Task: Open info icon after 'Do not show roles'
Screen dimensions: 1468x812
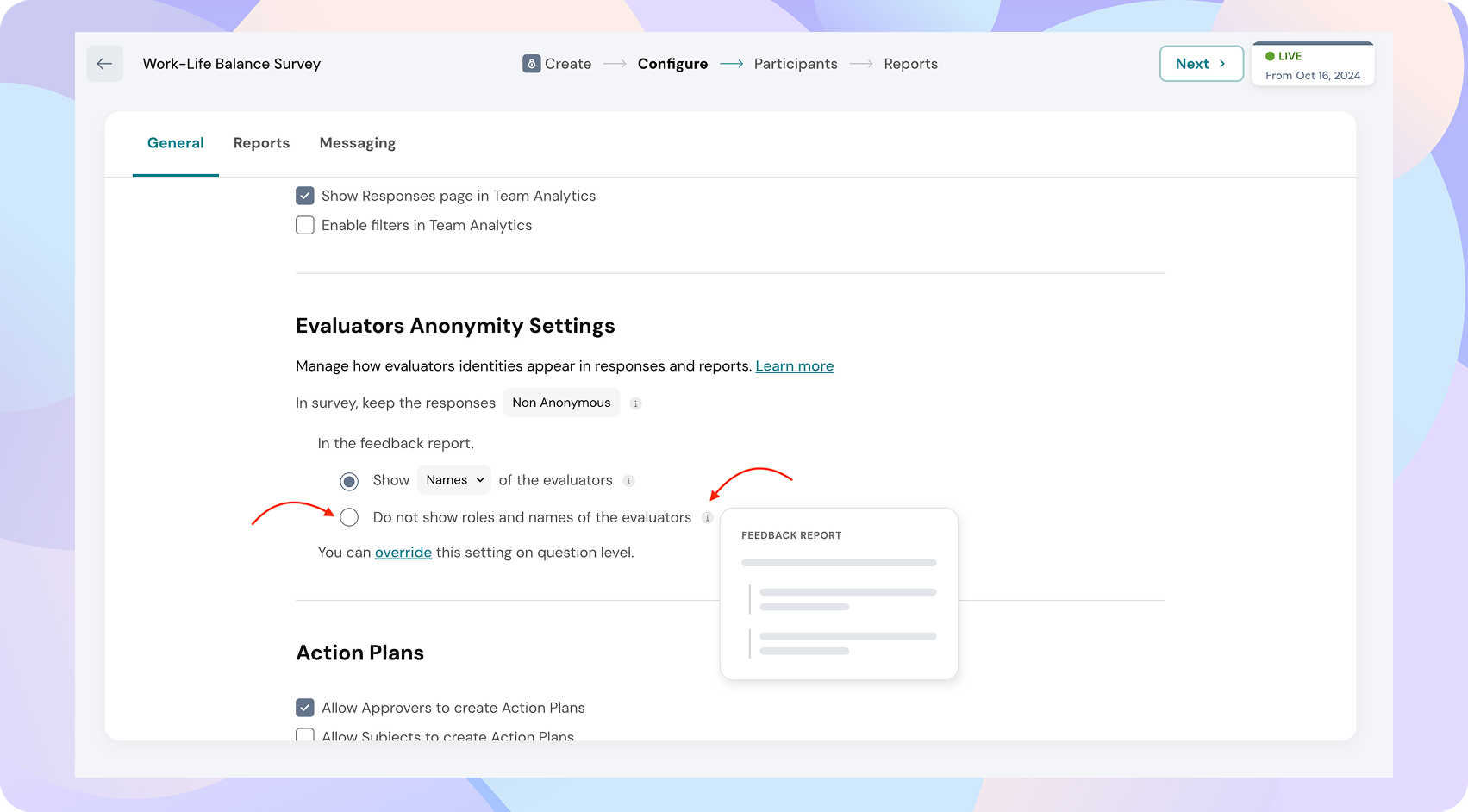Action: pyautogui.click(x=707, y=518)
